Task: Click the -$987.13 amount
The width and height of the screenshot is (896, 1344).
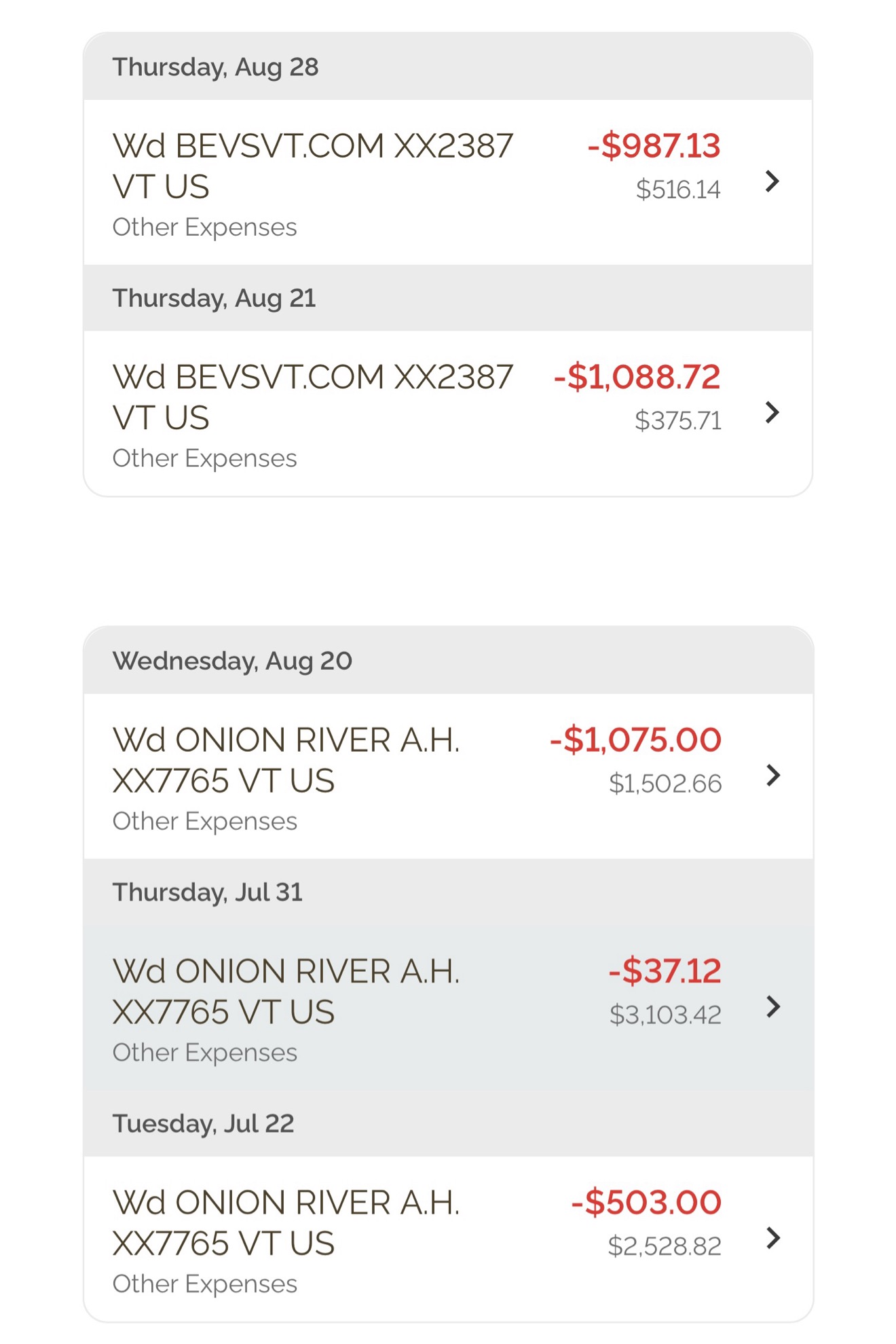Action: [x=654, y=146]
